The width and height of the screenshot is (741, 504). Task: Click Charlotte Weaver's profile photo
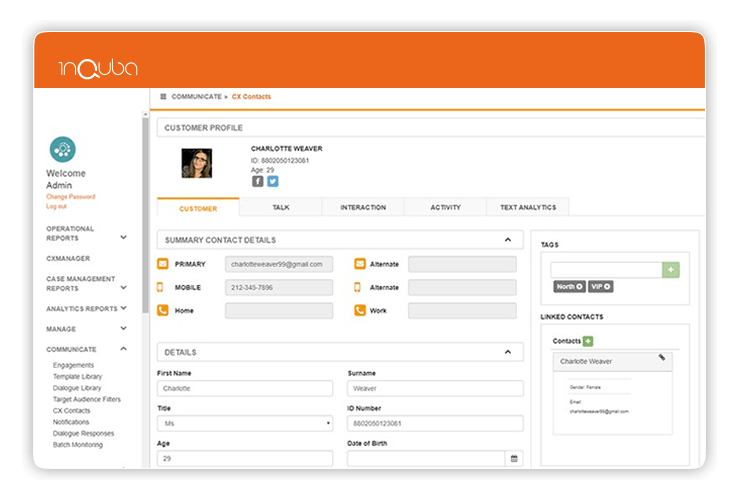197,163
